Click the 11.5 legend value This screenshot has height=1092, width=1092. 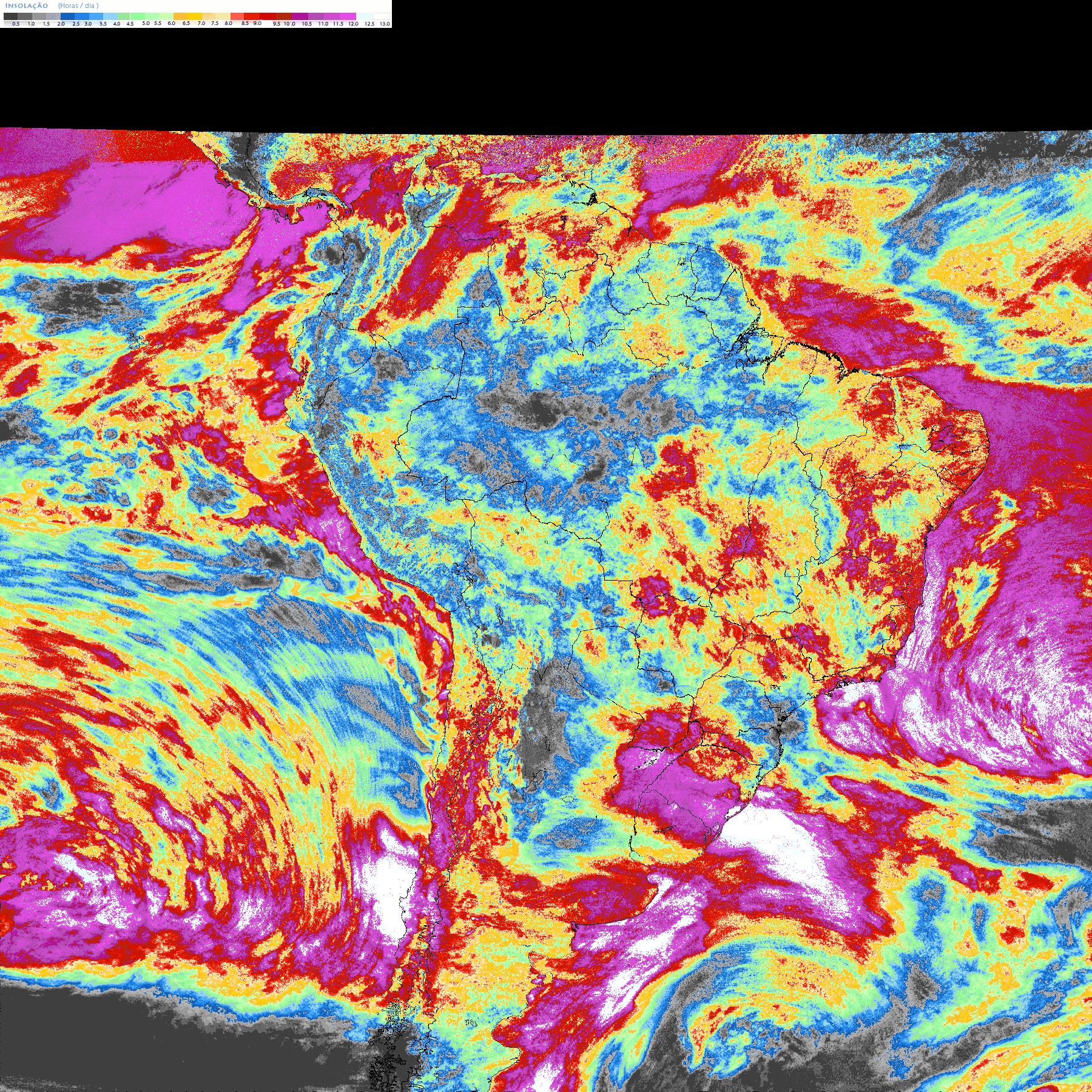pyautogui.click(x=339, y=24)
